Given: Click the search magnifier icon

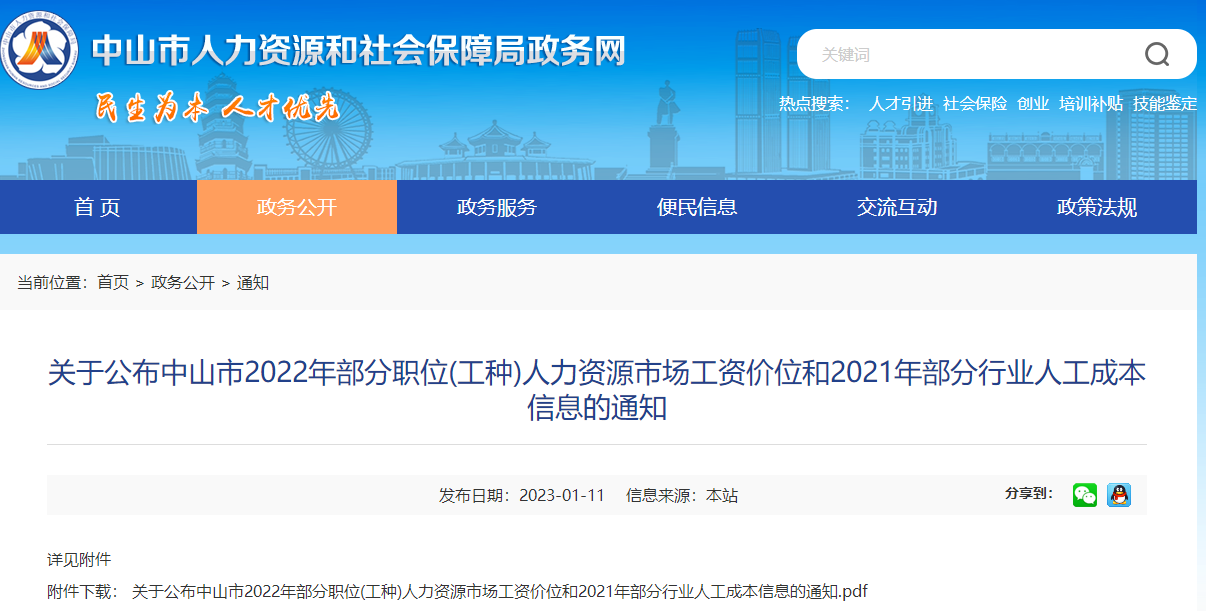Looking at the screenshot, I should (x=1155, y=55).
